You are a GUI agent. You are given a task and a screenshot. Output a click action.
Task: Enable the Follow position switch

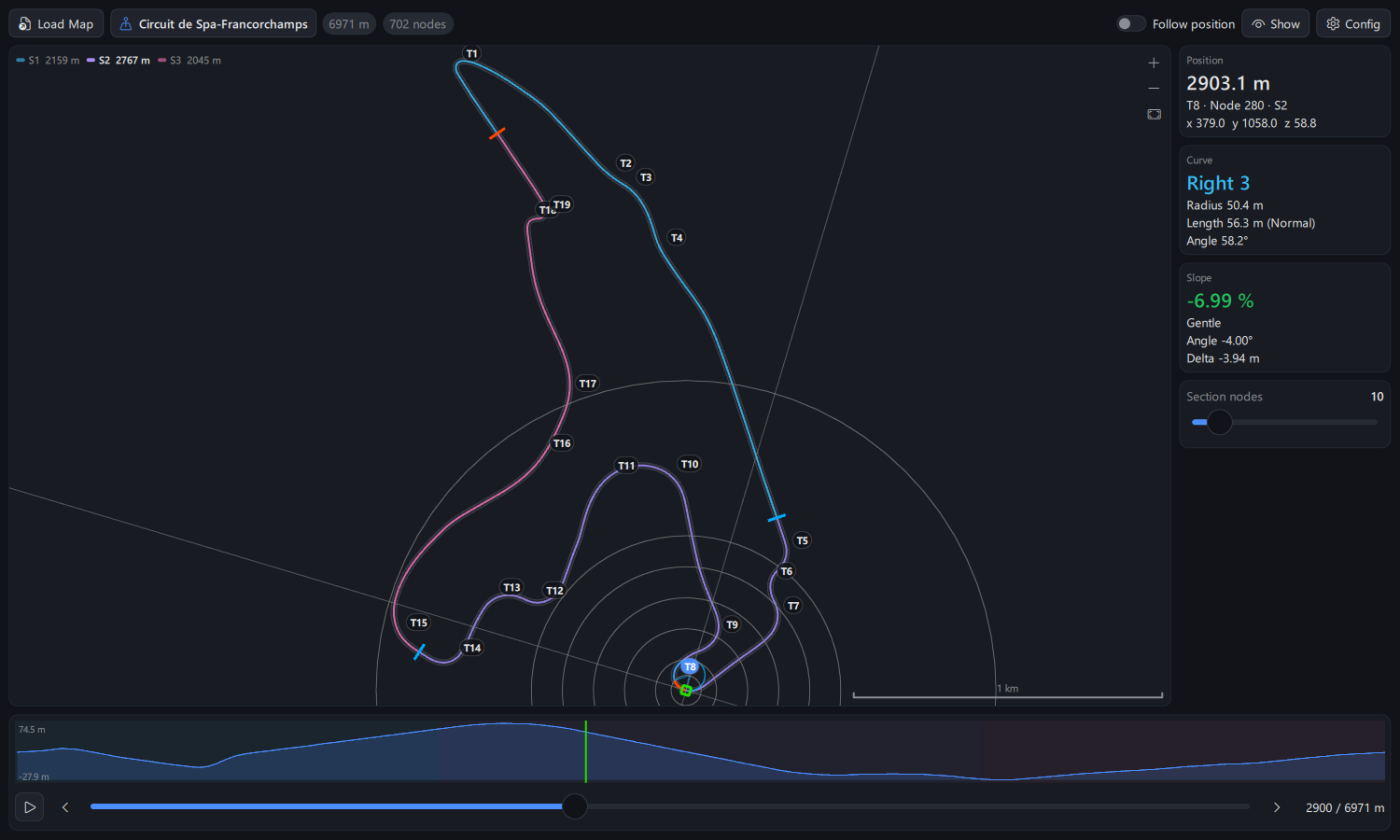1131,24
